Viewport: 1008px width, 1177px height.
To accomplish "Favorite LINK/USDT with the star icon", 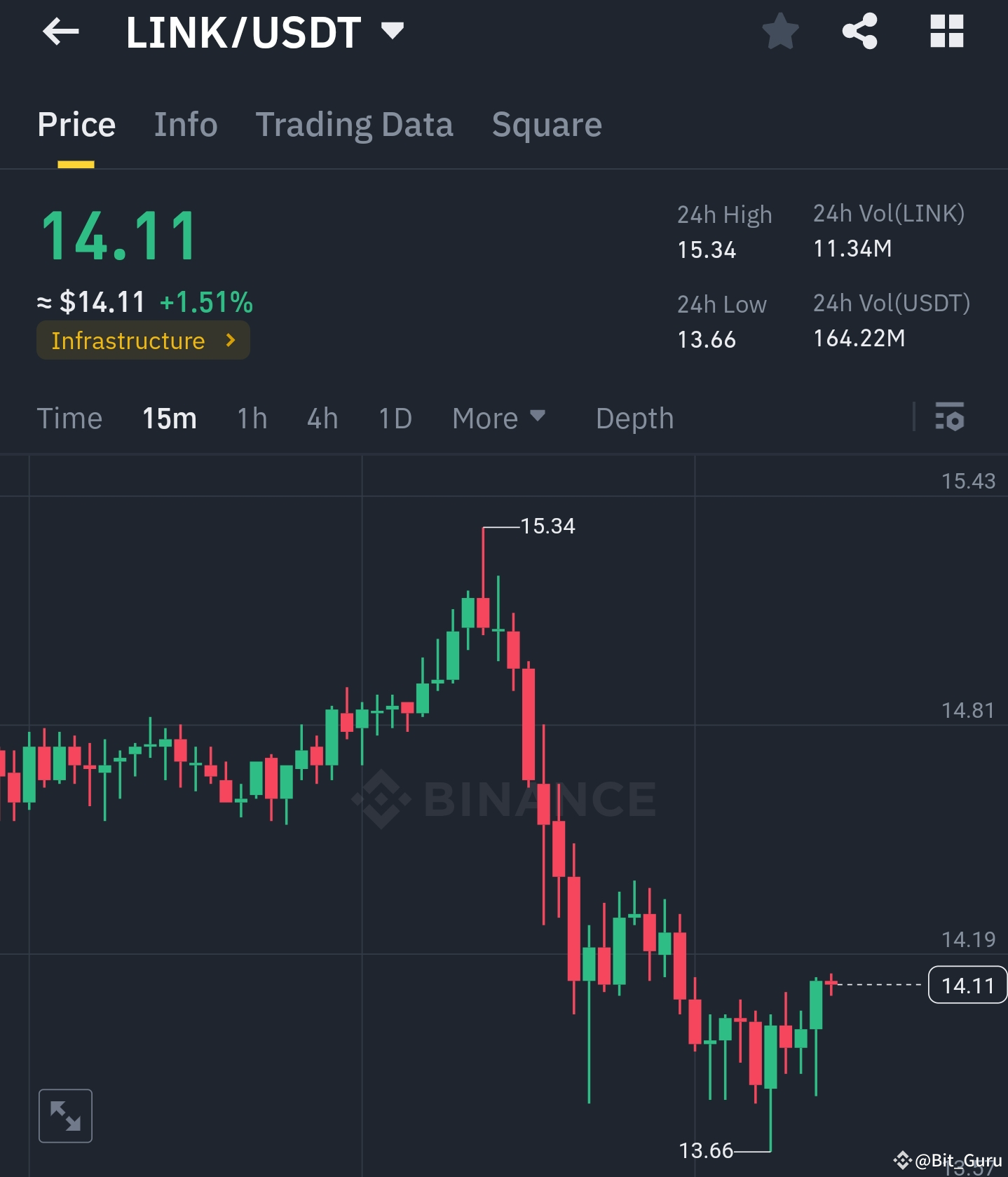I will coord(780,31).
